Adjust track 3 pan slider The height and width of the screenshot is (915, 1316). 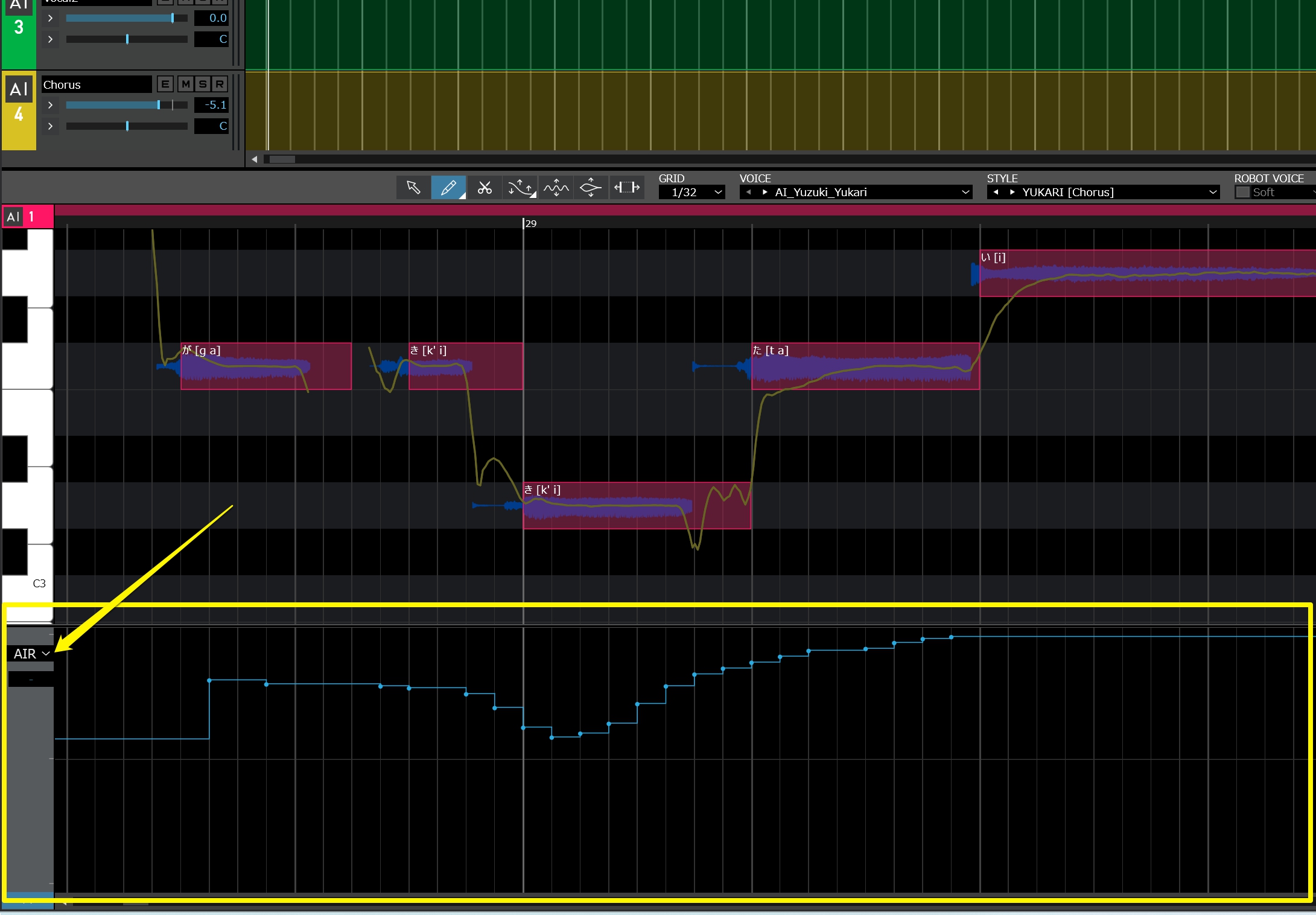[x=127, y=39]
